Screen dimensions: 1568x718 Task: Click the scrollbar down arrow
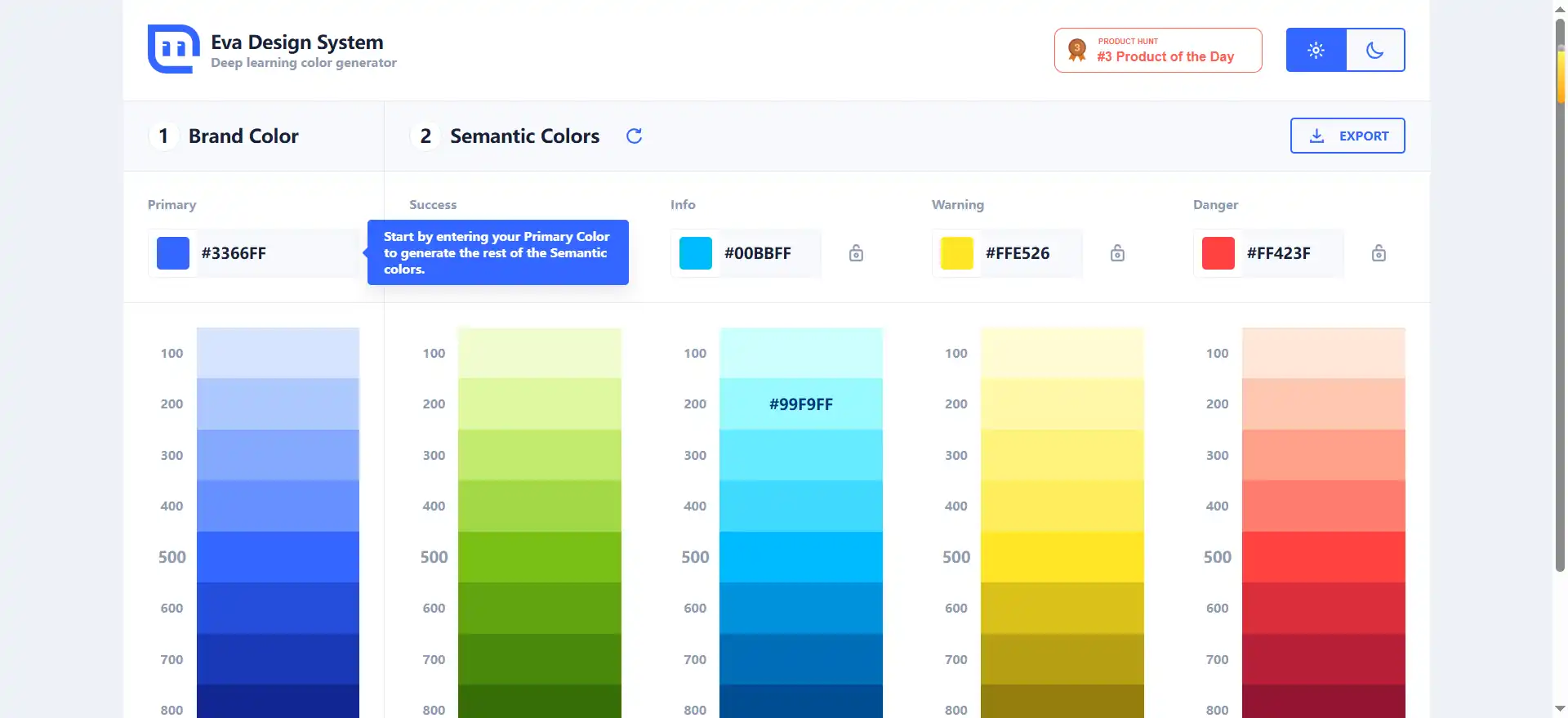tap(1561, 709)
